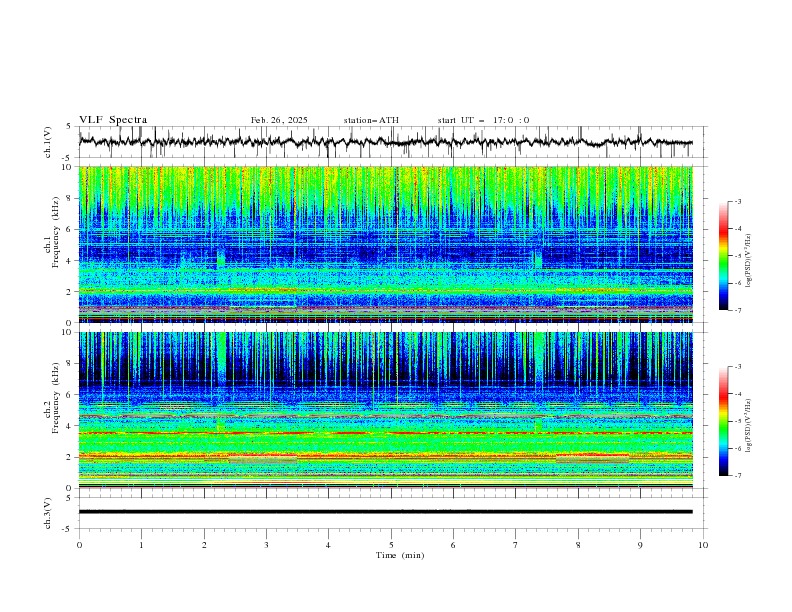Select the ch.2 "Frequency (kHz)" axis label

tap(56, 398)
